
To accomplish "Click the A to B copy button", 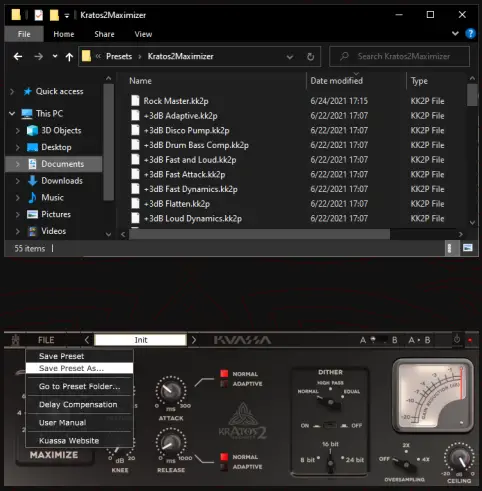I will pos(419,340).
